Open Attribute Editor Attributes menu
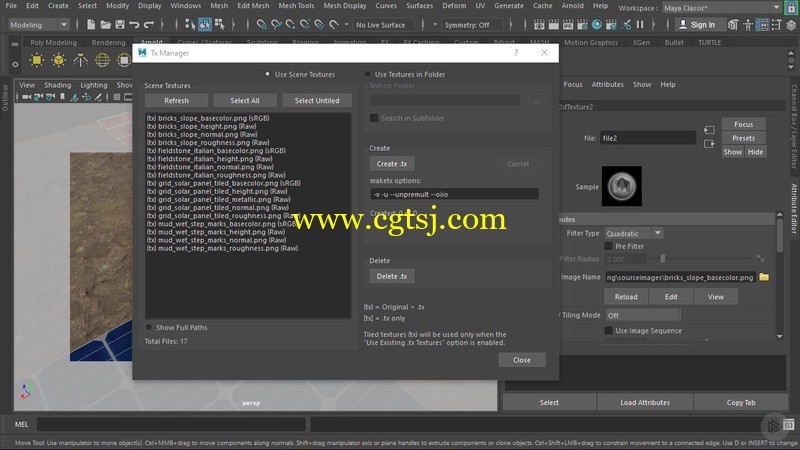This screenshot has height=450, width=800. (x=608, y=84)
